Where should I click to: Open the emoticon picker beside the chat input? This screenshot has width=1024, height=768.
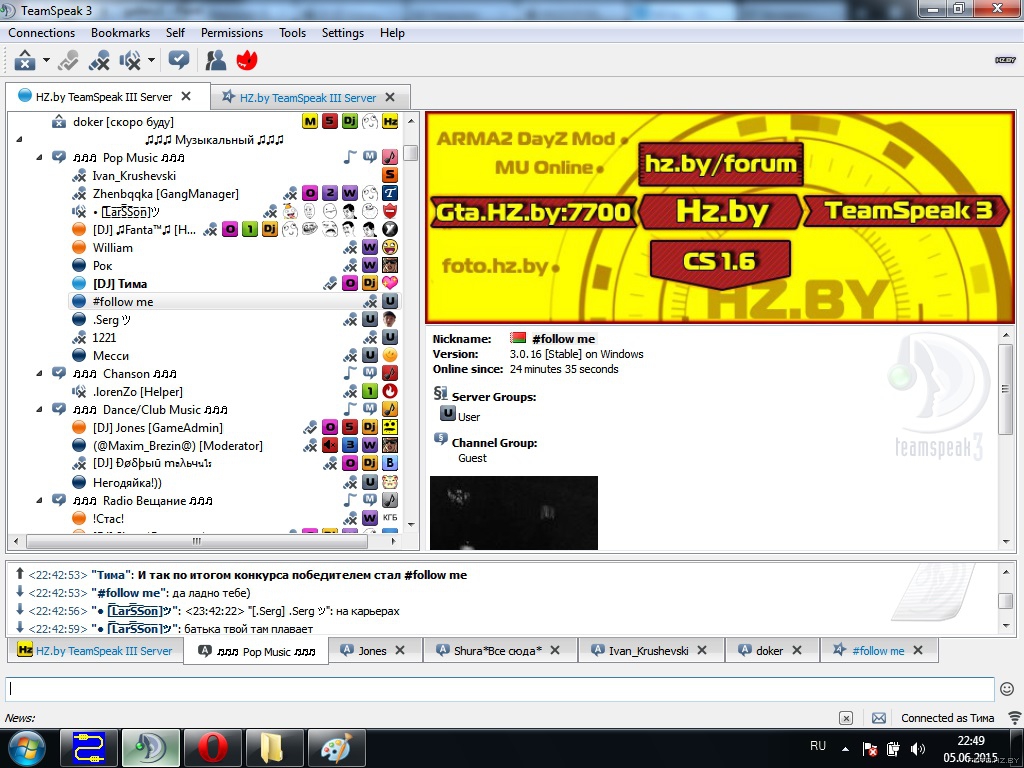[x=1007, y=689]
